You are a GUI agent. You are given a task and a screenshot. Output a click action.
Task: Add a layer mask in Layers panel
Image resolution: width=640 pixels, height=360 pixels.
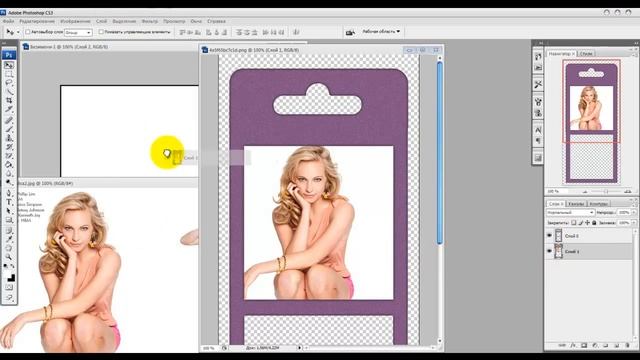[x=584, y=345]
